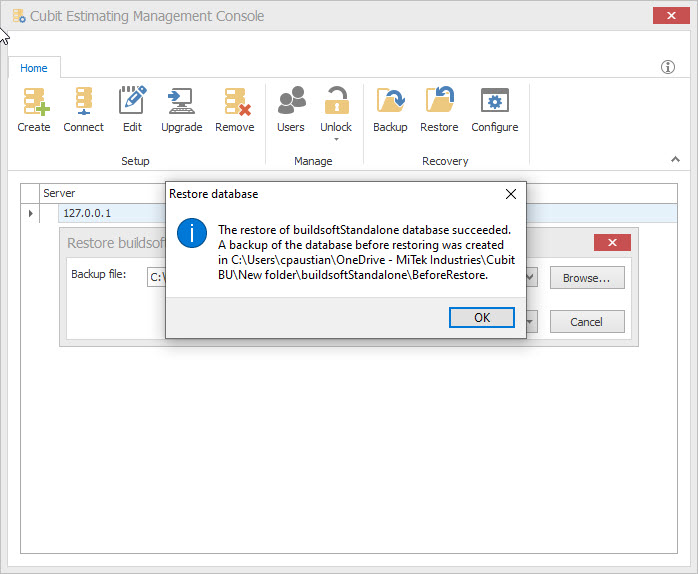This screenshot has height=574, width=698.
Task: Open the information icon at top right
Action: coord(667,67)
